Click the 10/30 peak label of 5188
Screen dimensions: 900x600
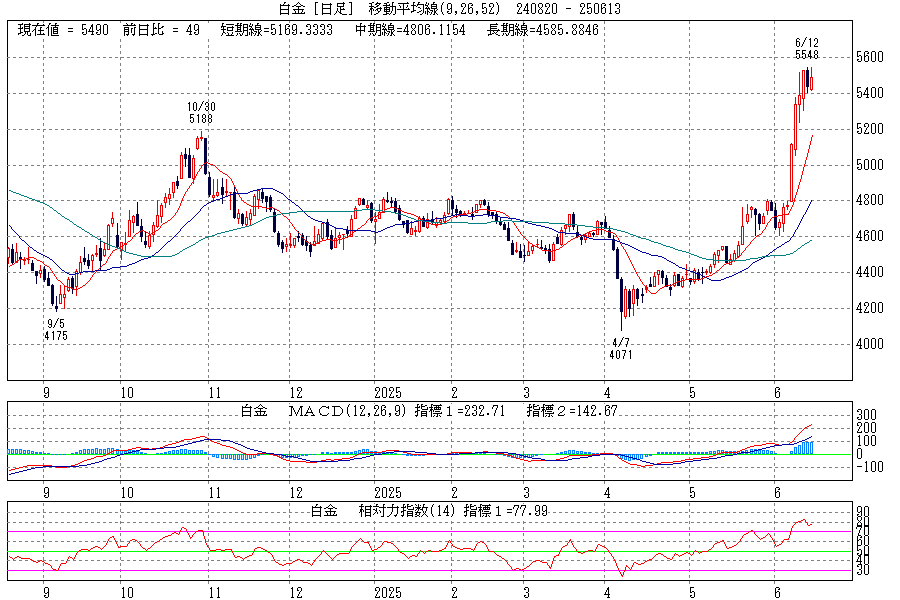tap(201, 113)
